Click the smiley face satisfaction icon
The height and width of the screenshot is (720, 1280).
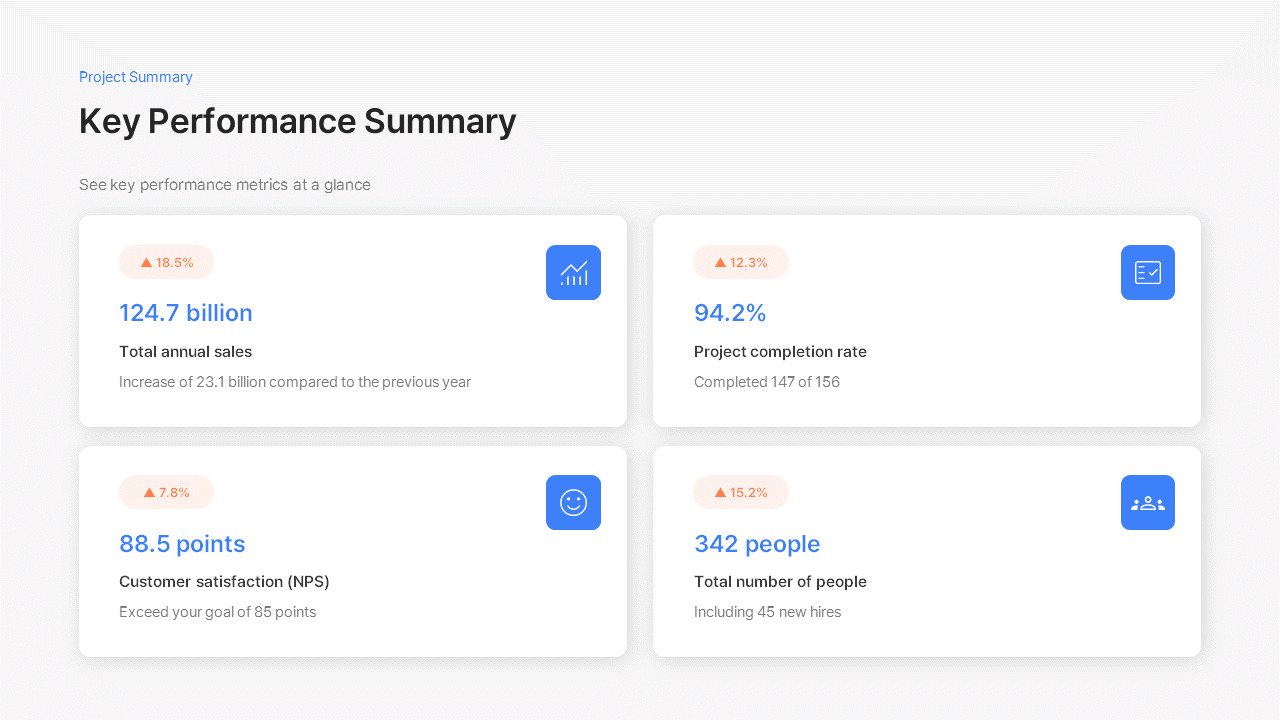(573, 502)
